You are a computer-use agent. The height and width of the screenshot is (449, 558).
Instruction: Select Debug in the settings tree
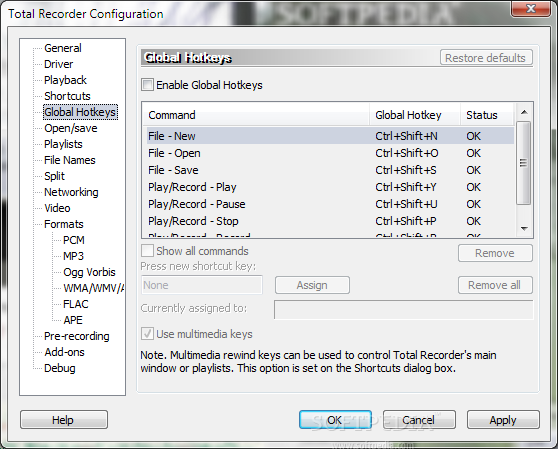pyautogui.click(x=59, y=368)
